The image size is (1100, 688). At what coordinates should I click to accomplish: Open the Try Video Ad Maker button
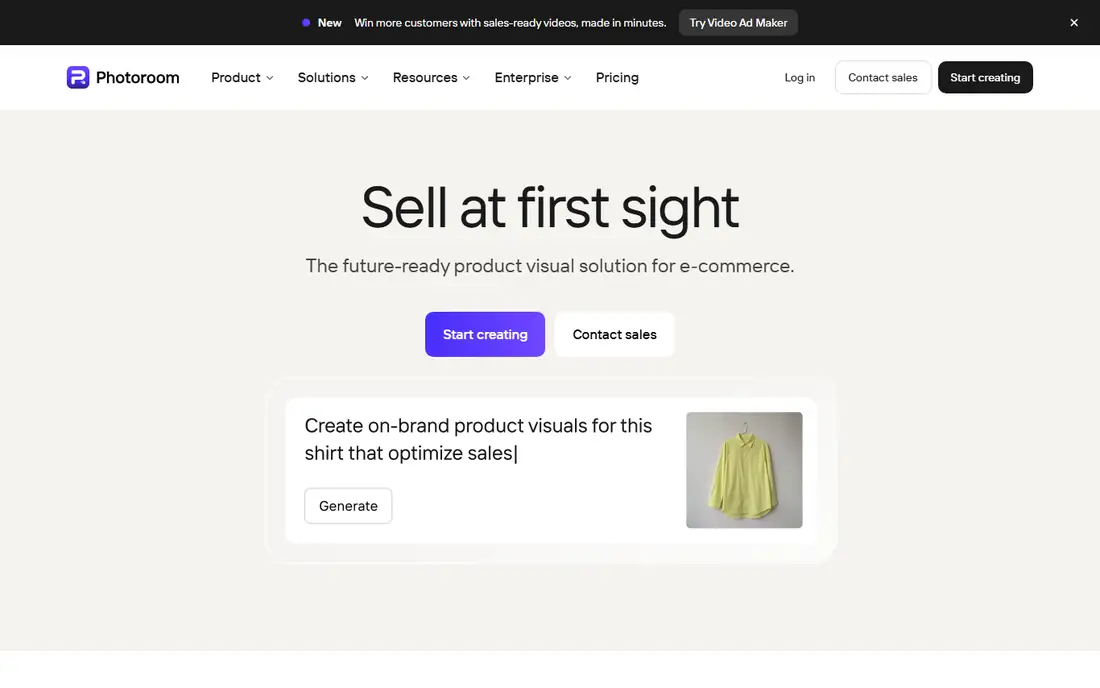point(738,22)
